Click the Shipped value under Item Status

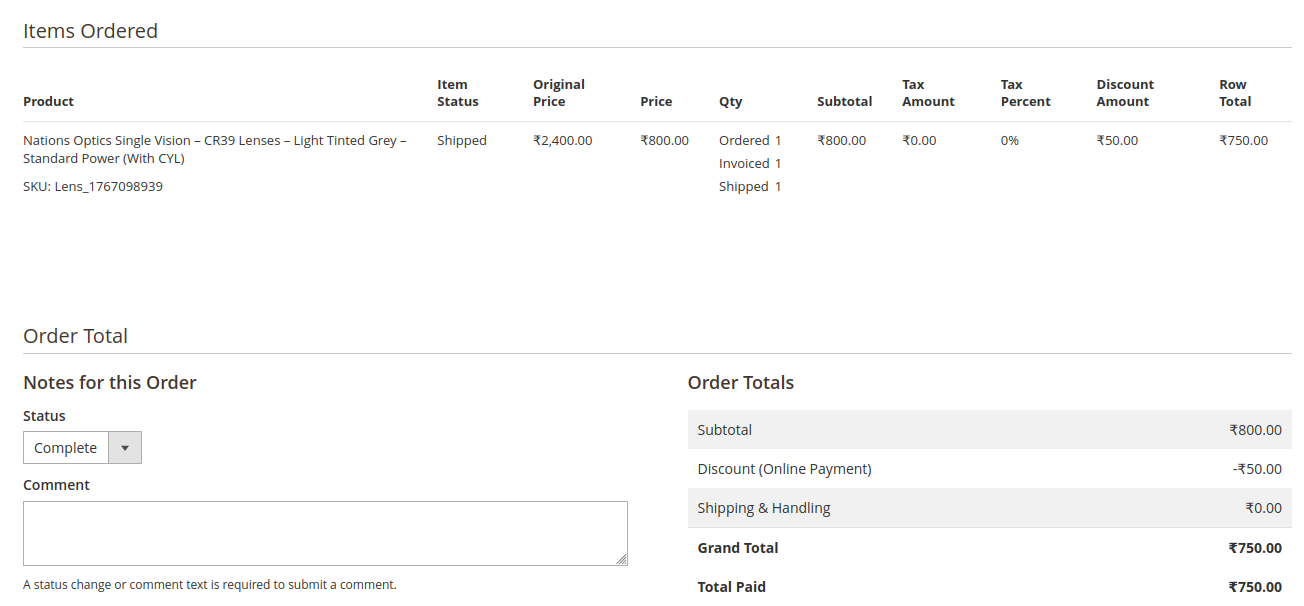(x=461, y=140)
